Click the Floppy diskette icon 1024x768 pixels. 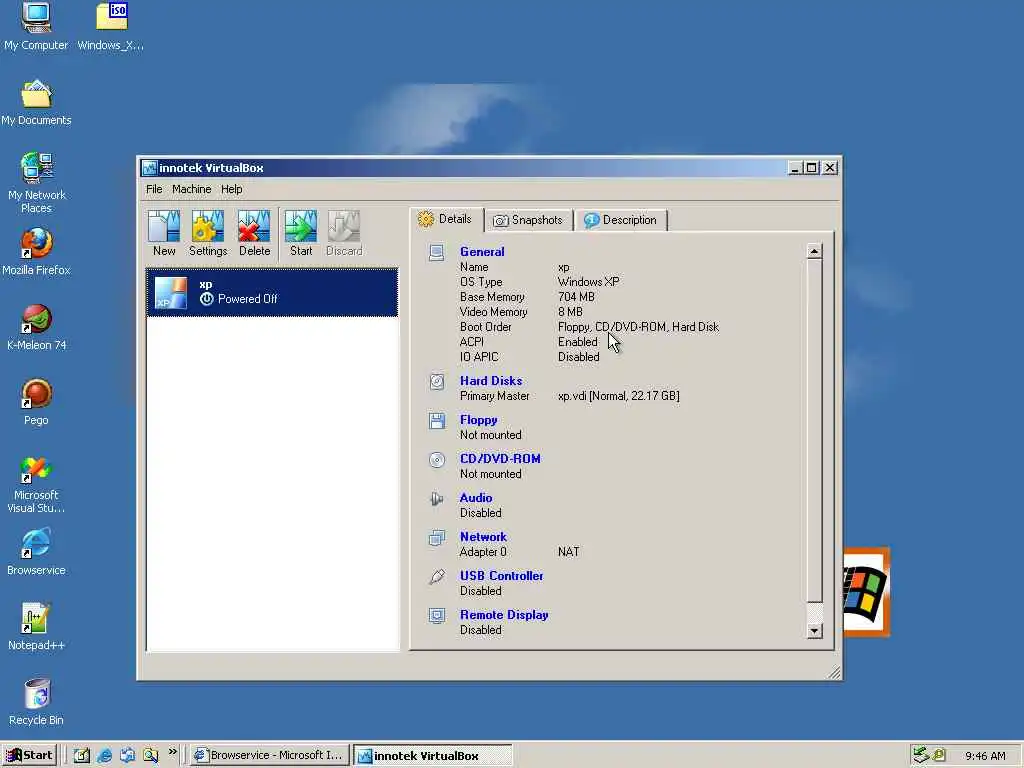point(437,421)
